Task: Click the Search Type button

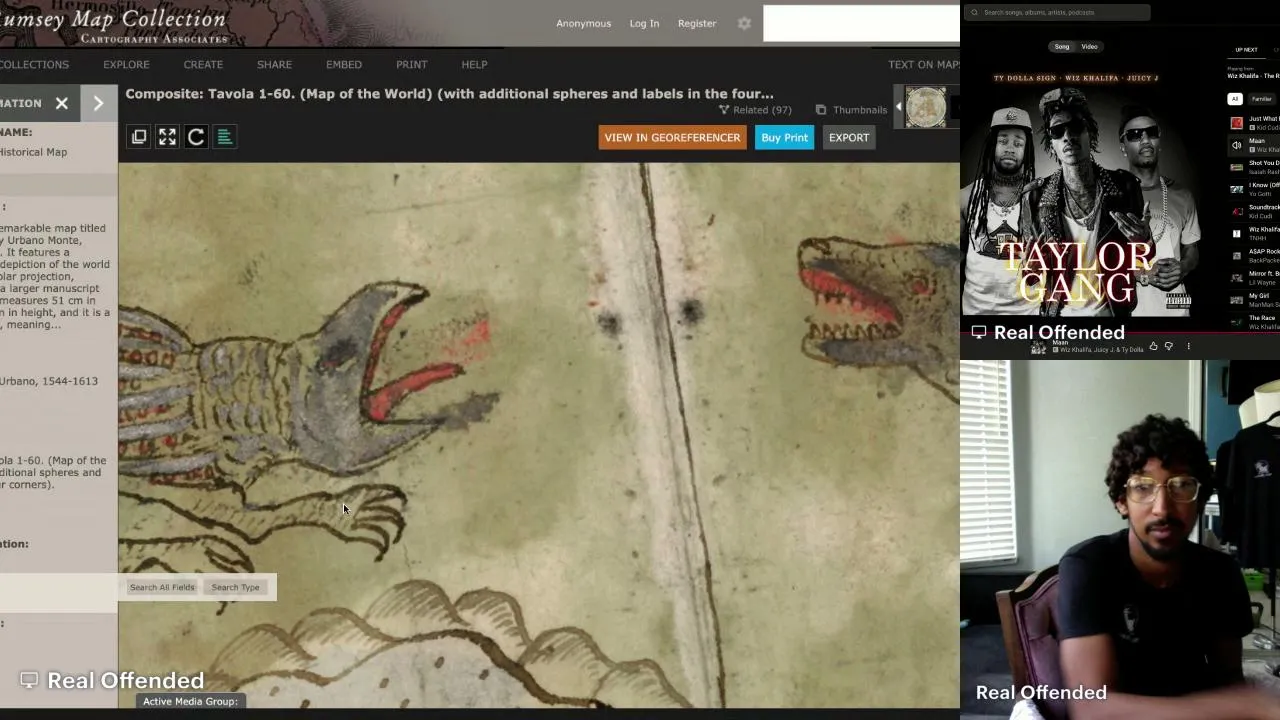Action: pos(235,587)
